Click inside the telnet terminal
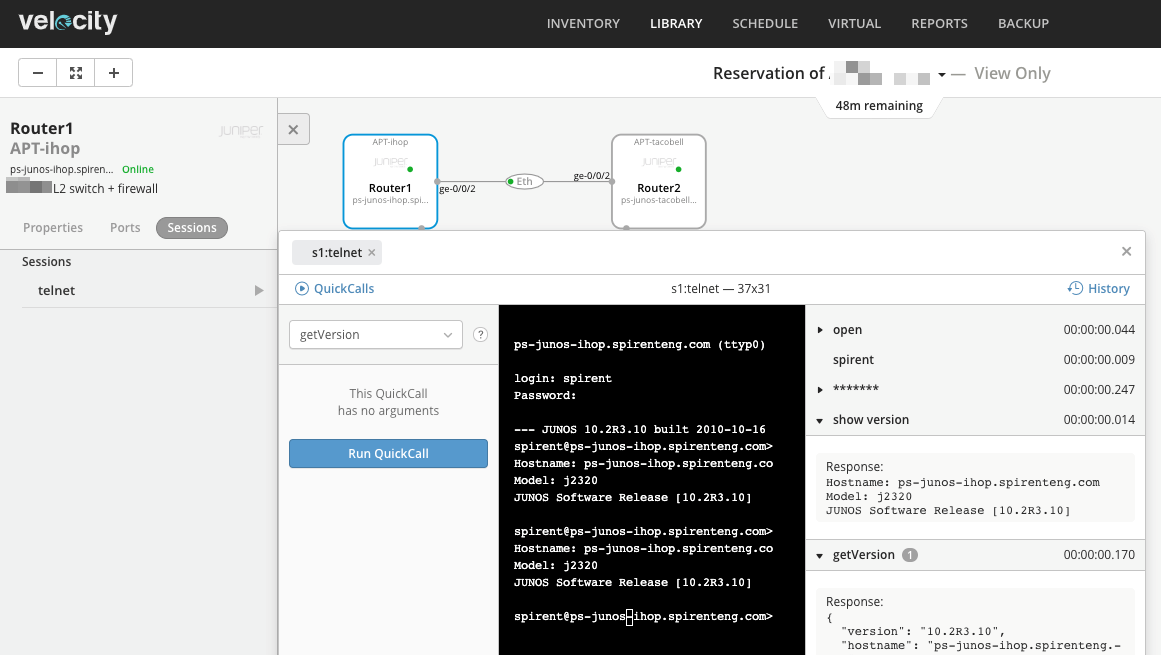The width and height of the screenshot is (1161, 655). (652, 480)
